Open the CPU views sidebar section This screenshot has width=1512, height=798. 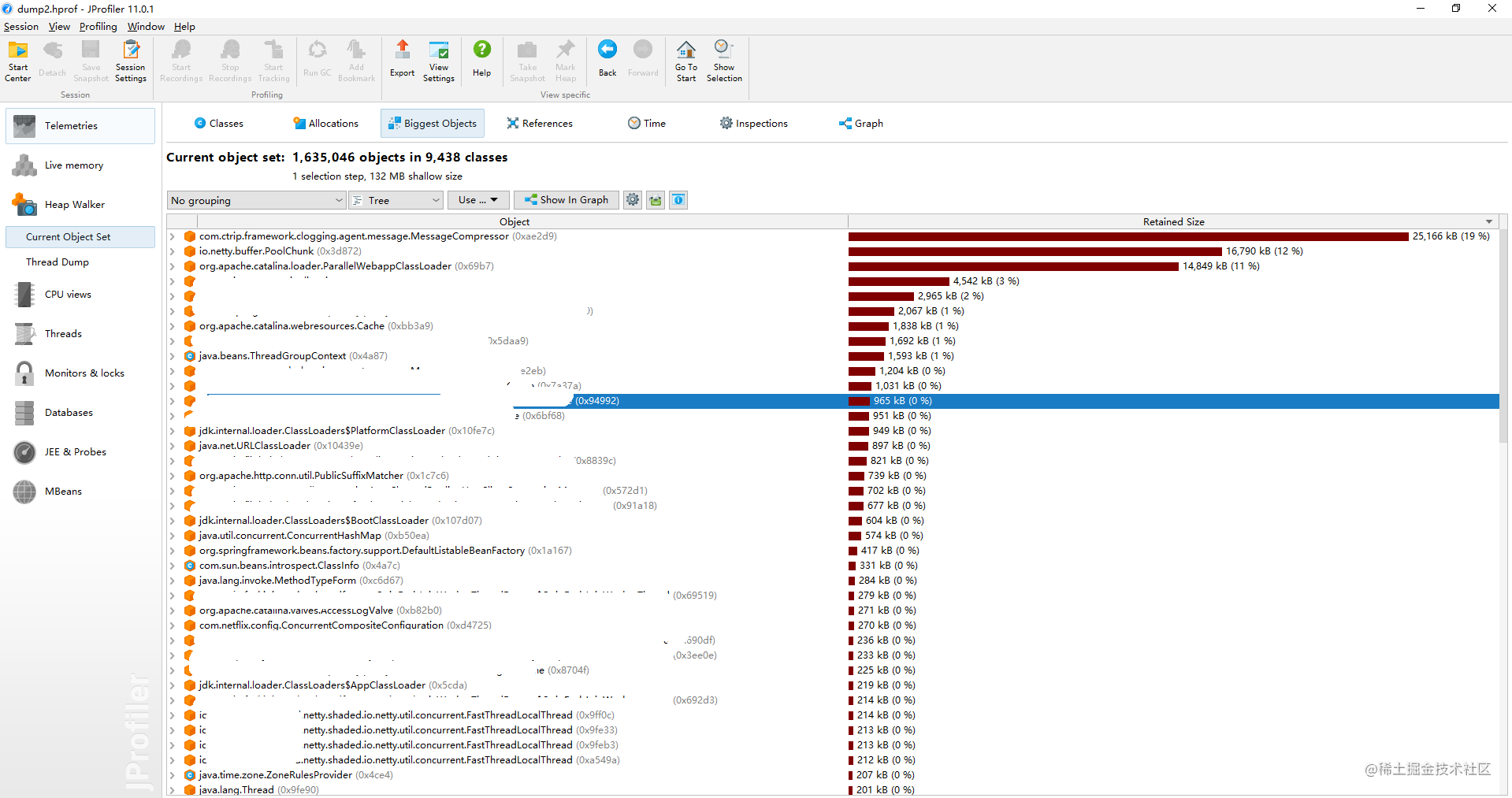click(80, 295)
